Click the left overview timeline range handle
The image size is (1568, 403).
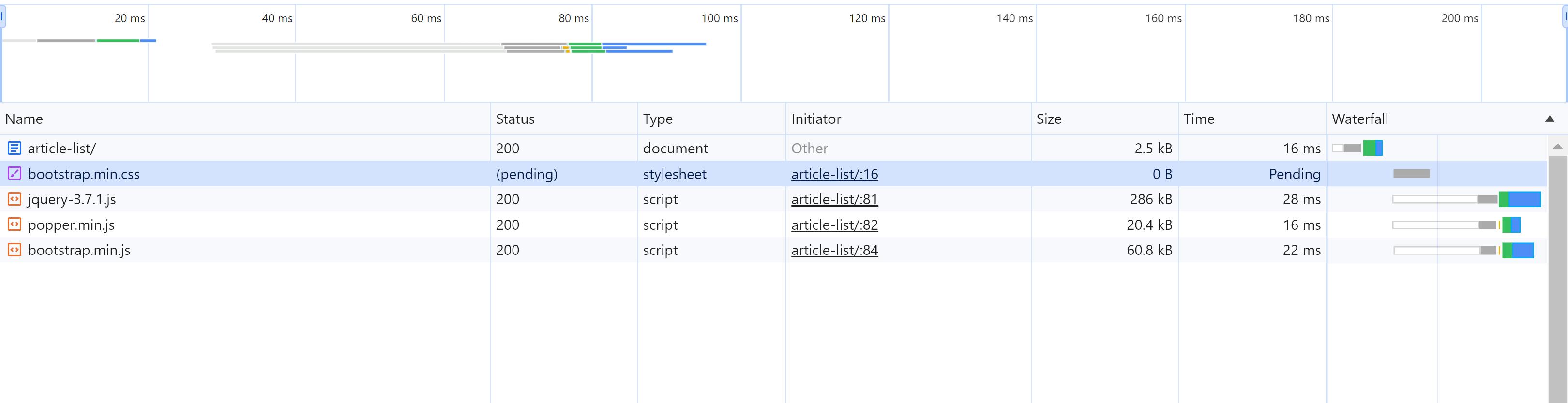pos(2,16)
